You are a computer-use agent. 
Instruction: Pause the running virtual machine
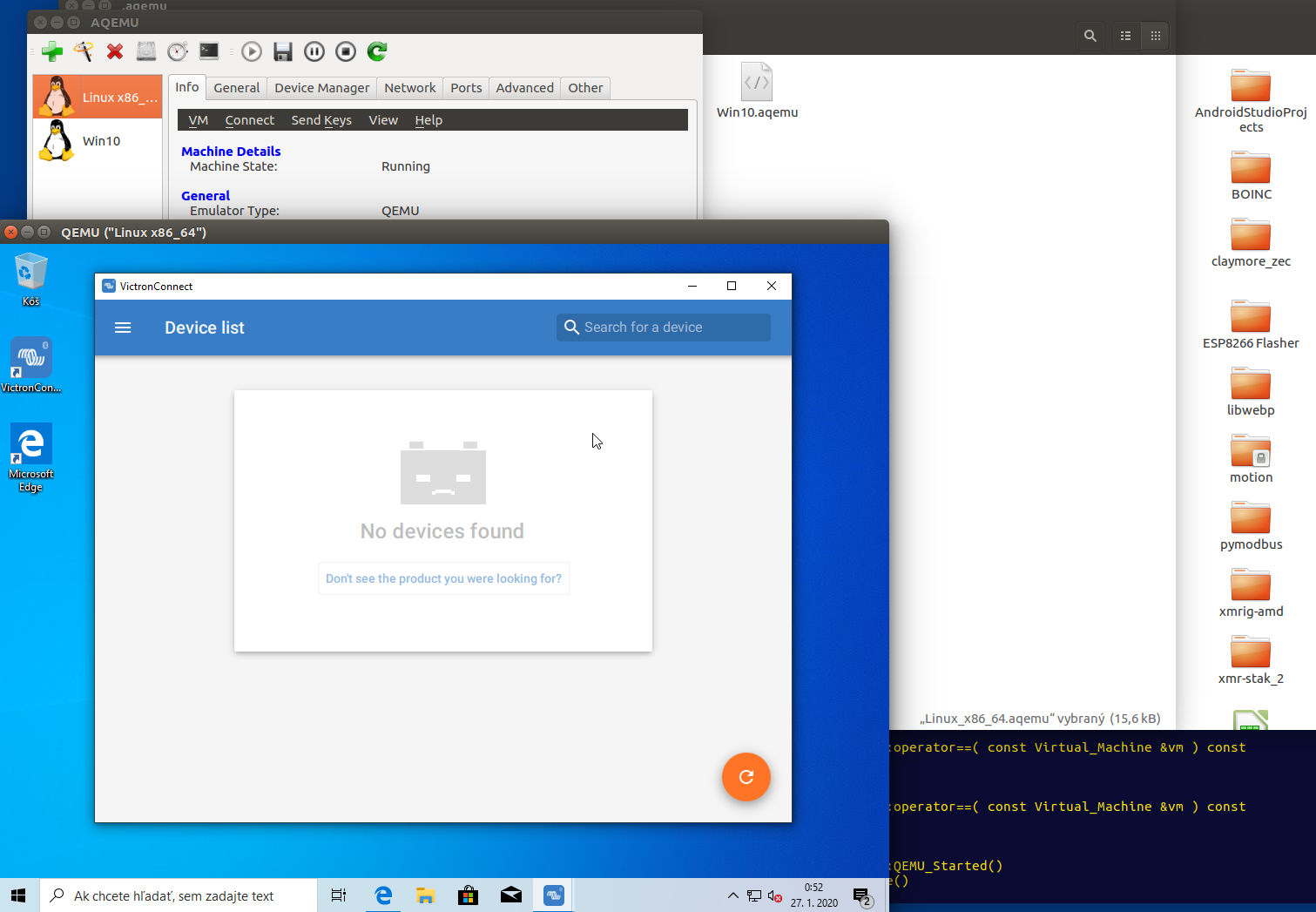click(x=314, y=52)
